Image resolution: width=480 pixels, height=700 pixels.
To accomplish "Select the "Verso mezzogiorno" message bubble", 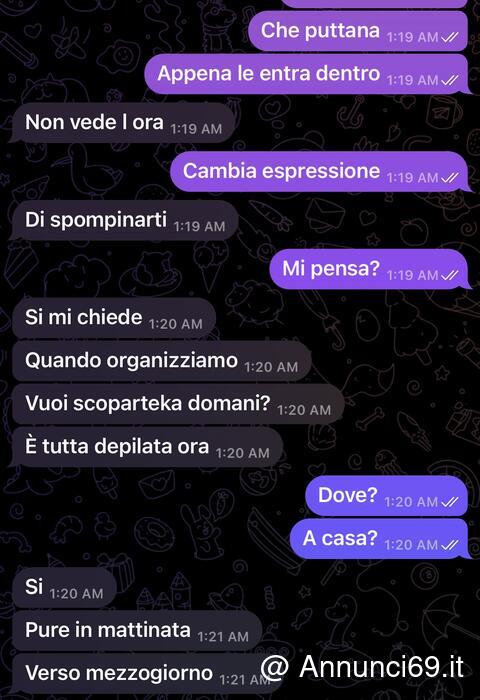I will tap(143, 674).
